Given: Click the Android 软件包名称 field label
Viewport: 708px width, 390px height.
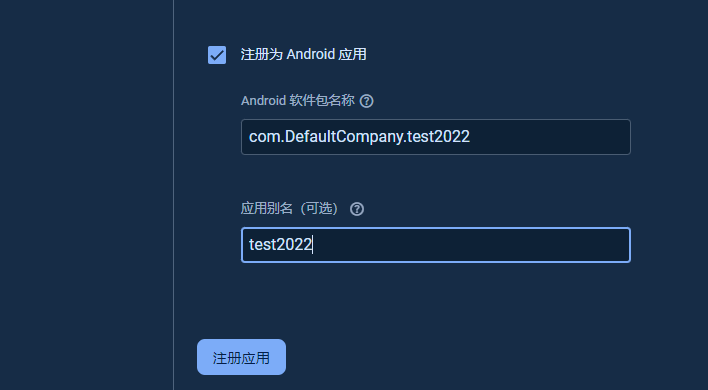Looking at the screenshot, I should [298, 101].
